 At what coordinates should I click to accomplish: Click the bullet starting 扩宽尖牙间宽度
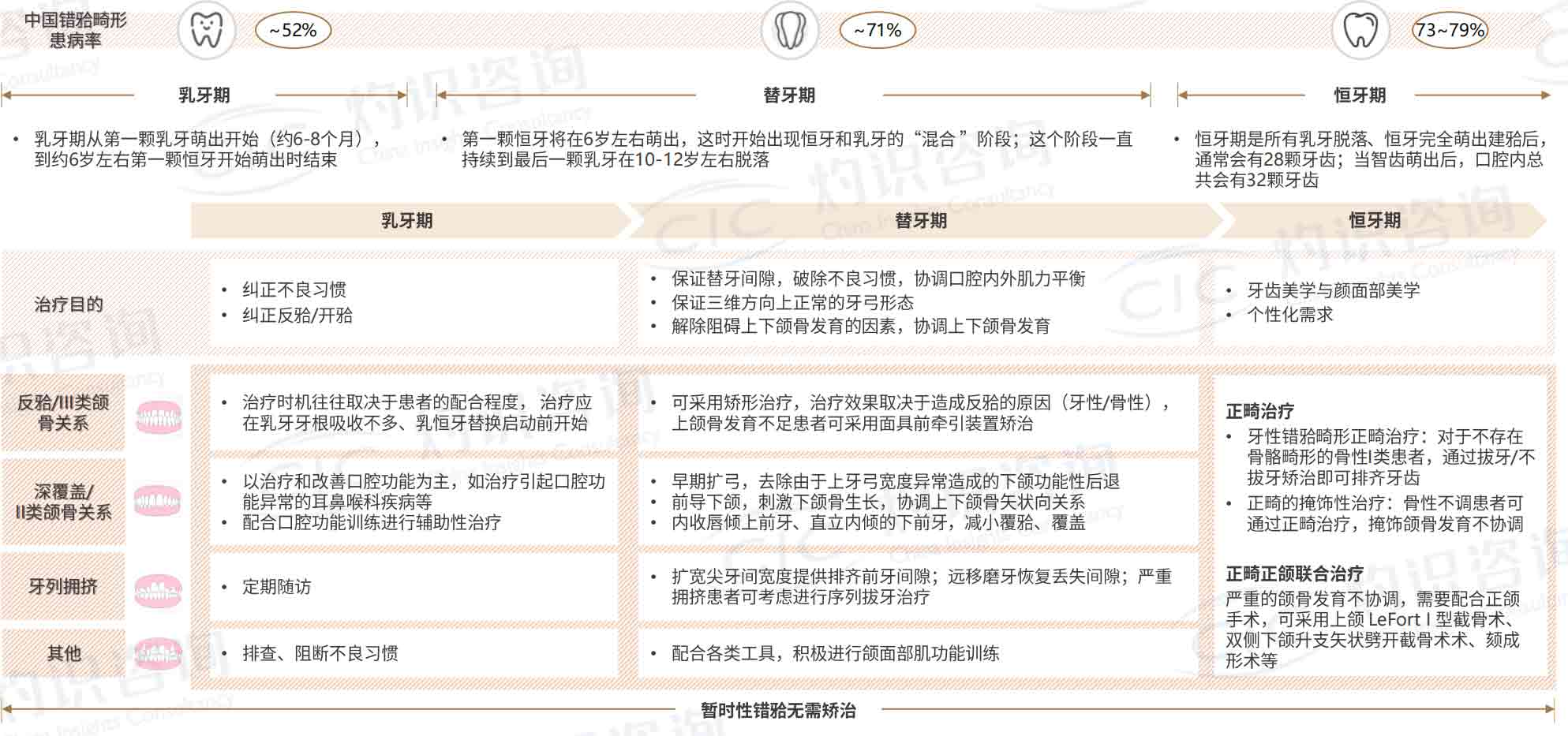[x=922, y=586]
